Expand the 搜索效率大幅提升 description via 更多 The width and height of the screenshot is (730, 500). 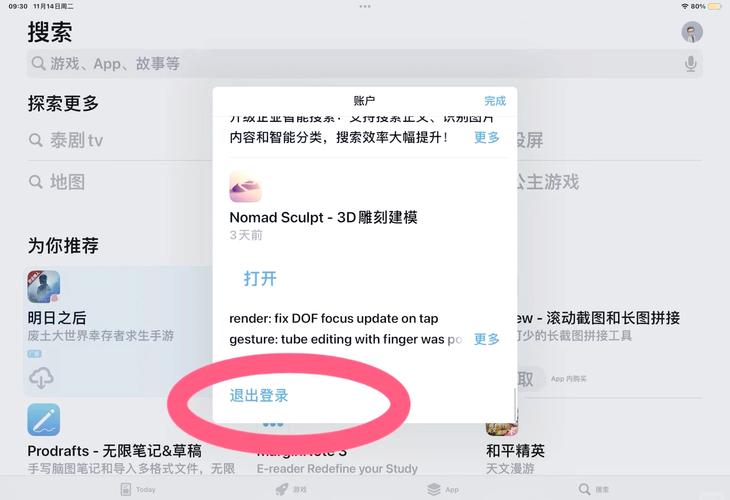pyautogui.click(x=486, y=137)
